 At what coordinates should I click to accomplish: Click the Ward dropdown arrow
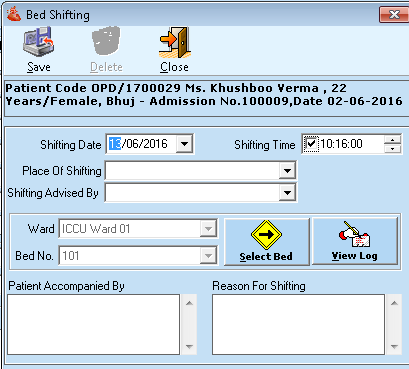pyautogui.click(x=208, y=229)
